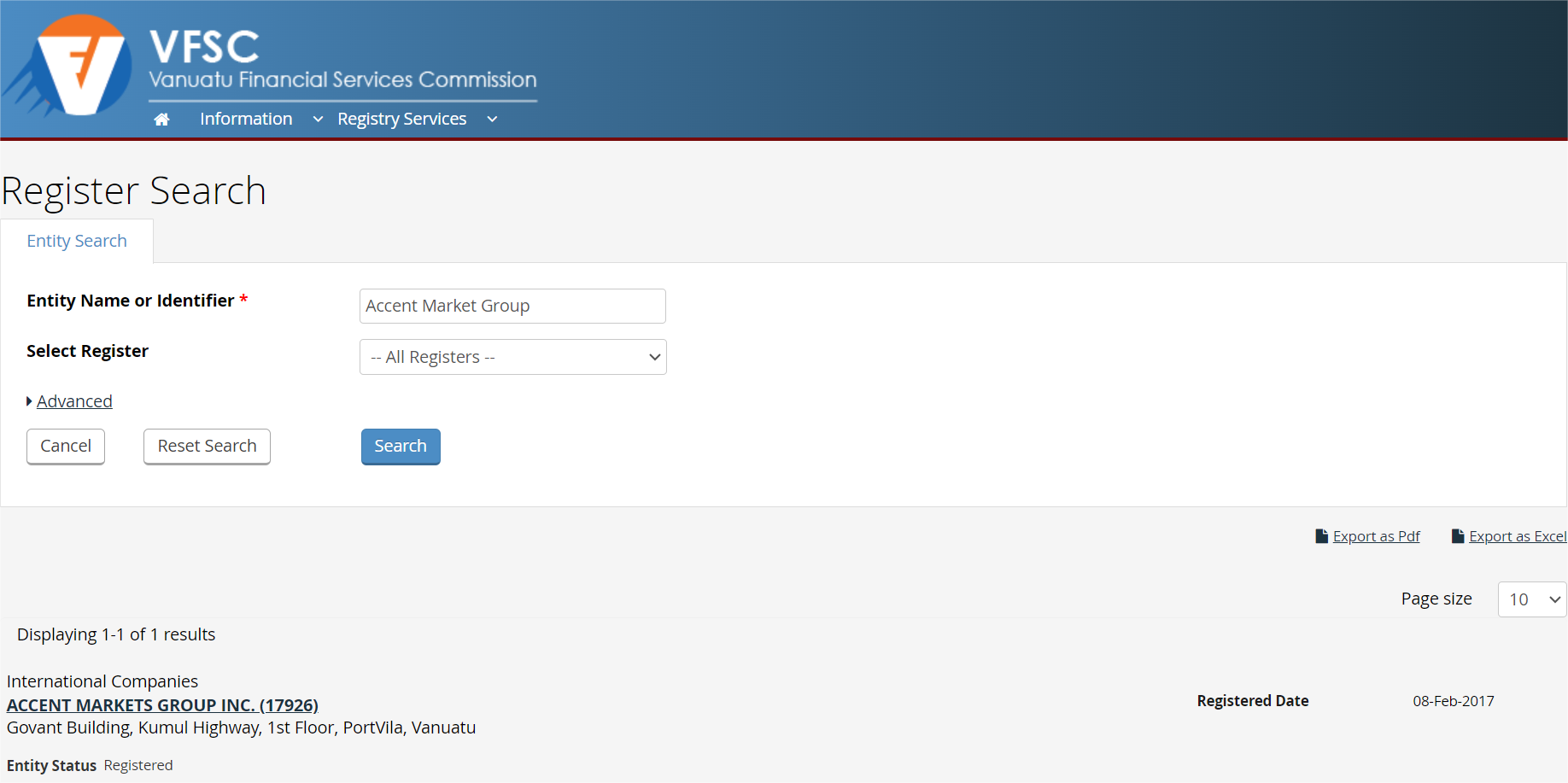The image size is (1568, 783).
Task: Open the Page size dropdown
Action: 1532,599
